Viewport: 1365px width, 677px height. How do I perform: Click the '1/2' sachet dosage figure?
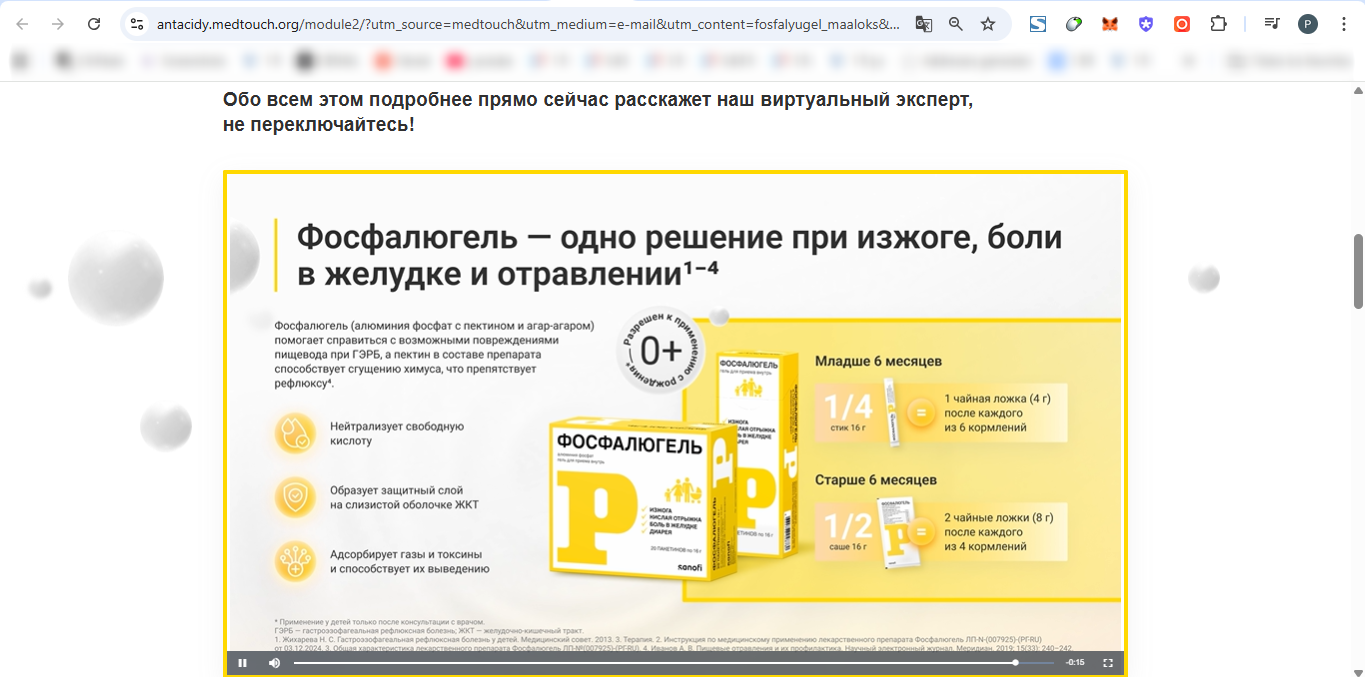[x=849, y=527]
